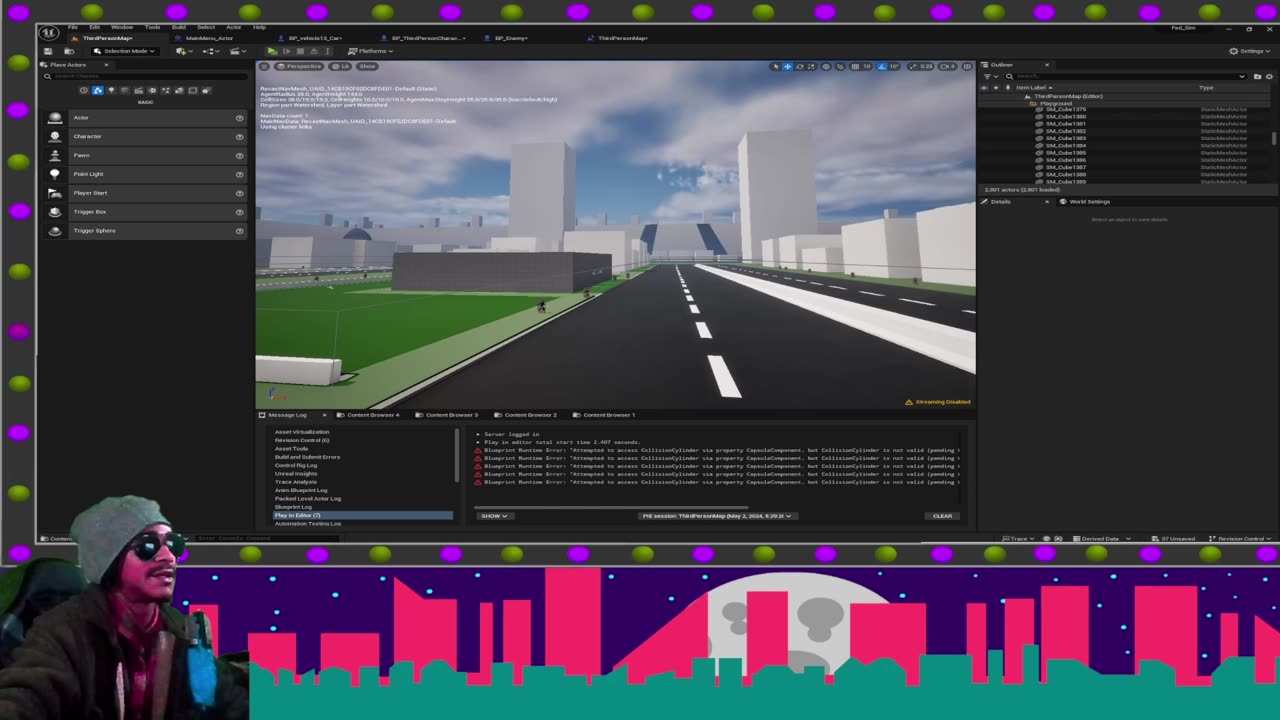Maximize or restore the viewport layout icon
The height and width of the screenshot is (720, 1280).
(x=967, y=66)
